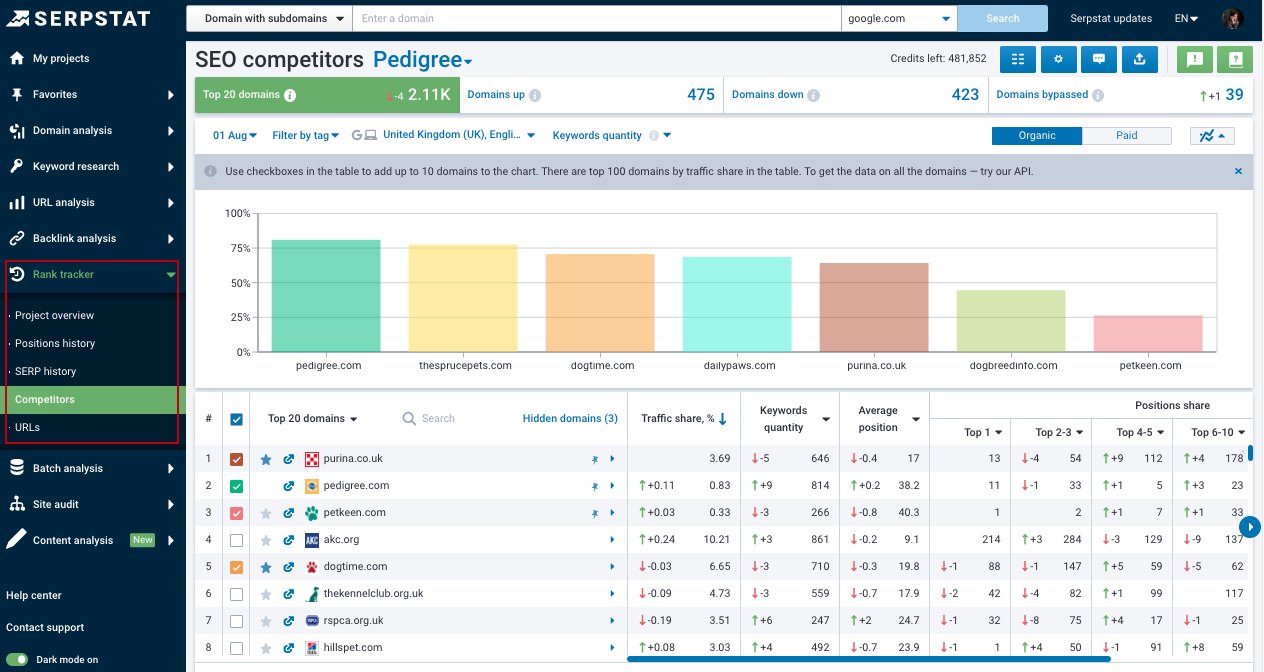Expand row arrow for akc.org
Screen dimensions: 1264x672
(612, 540)
